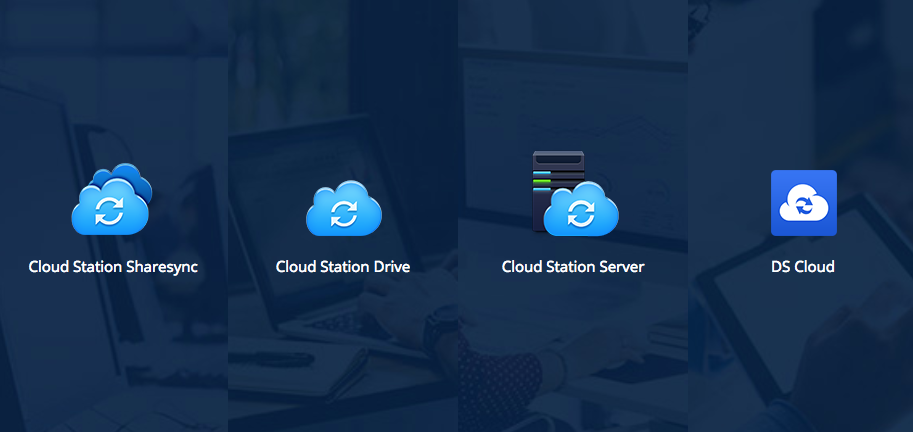Open the DS Cloud app icon
Screen dimensions: 913x432
coord(804,203)
